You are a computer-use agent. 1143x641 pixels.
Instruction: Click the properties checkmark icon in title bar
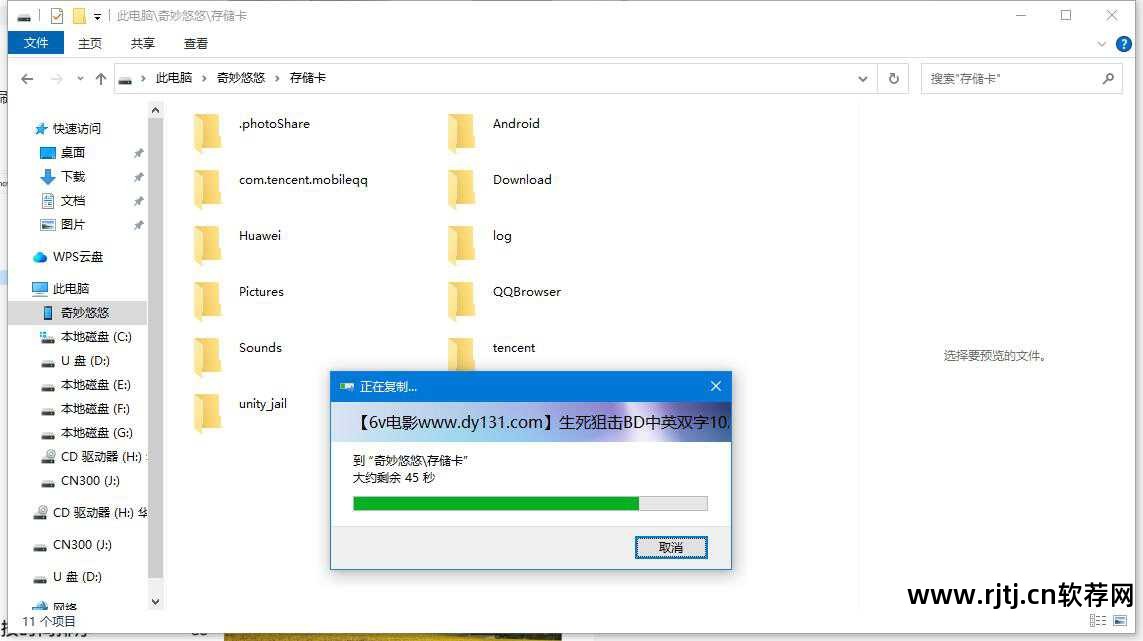57,15
